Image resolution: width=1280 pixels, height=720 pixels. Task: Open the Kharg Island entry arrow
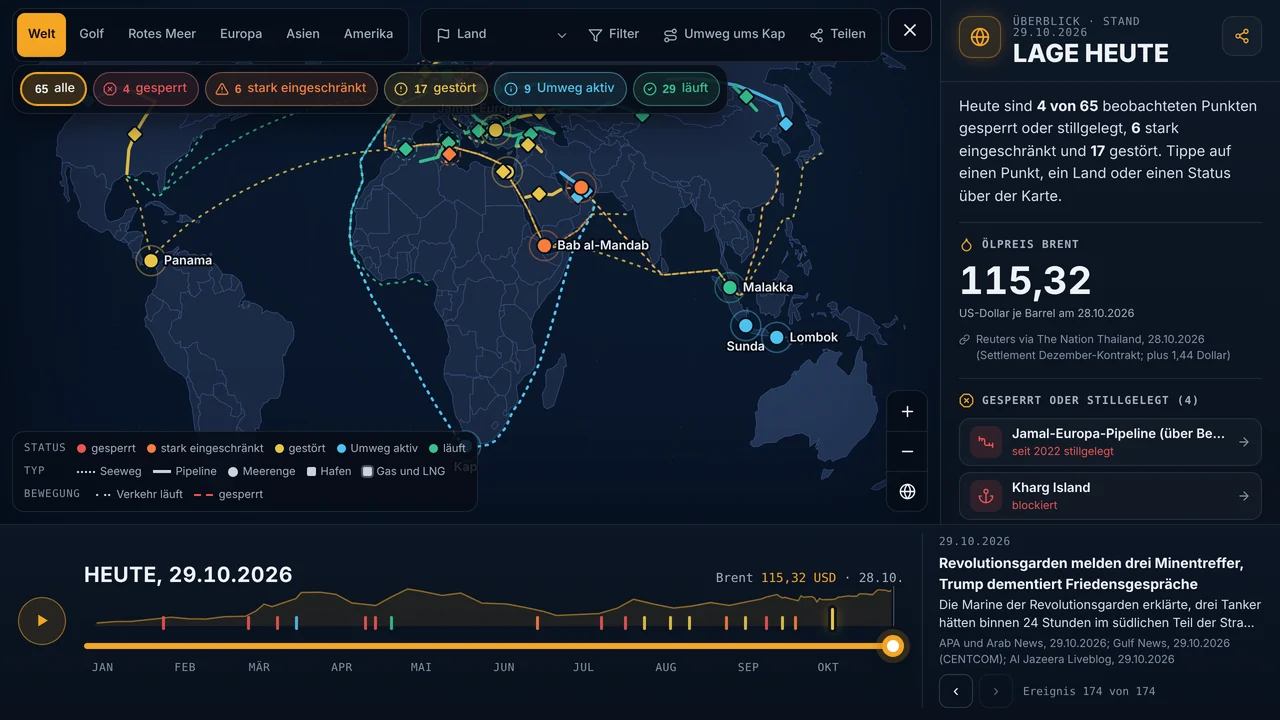[1244, 496]
